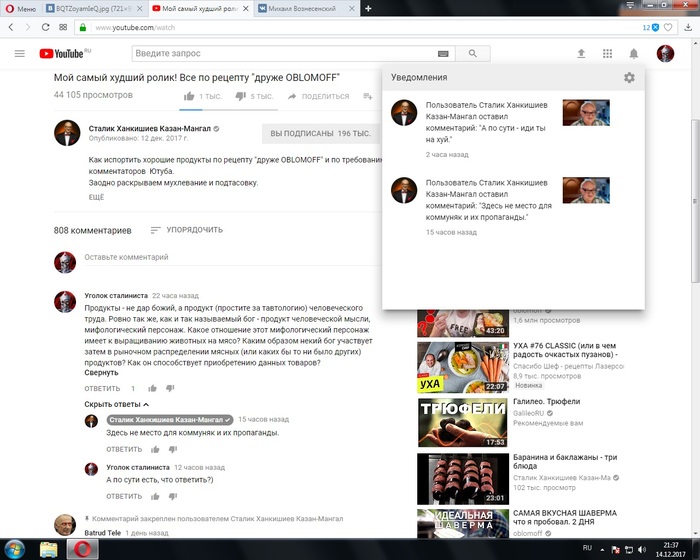Open Баранина и баклажаны video title
700x560 pixels.
click(x=565, y=461)
